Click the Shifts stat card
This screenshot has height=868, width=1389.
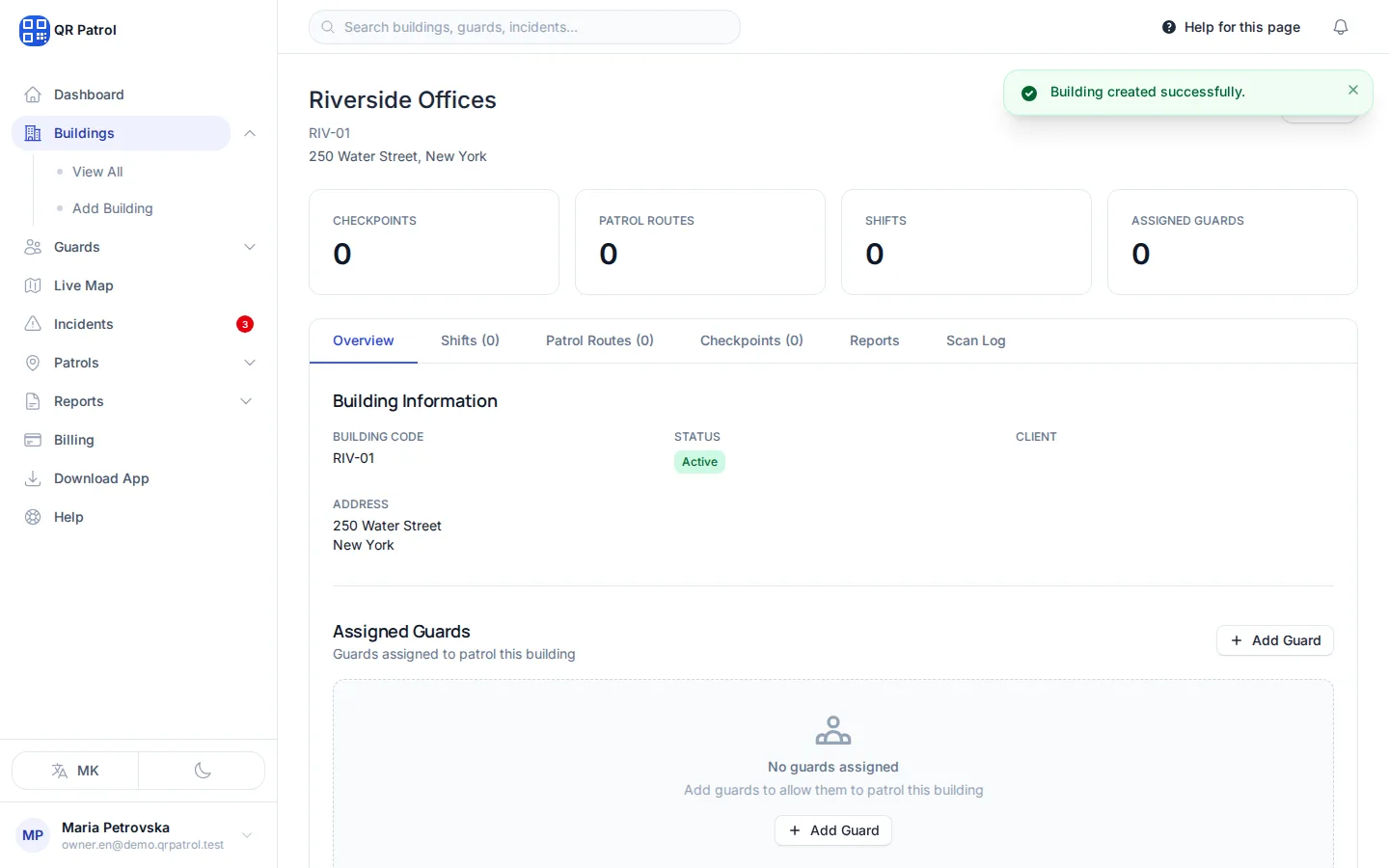click(967, 242)
